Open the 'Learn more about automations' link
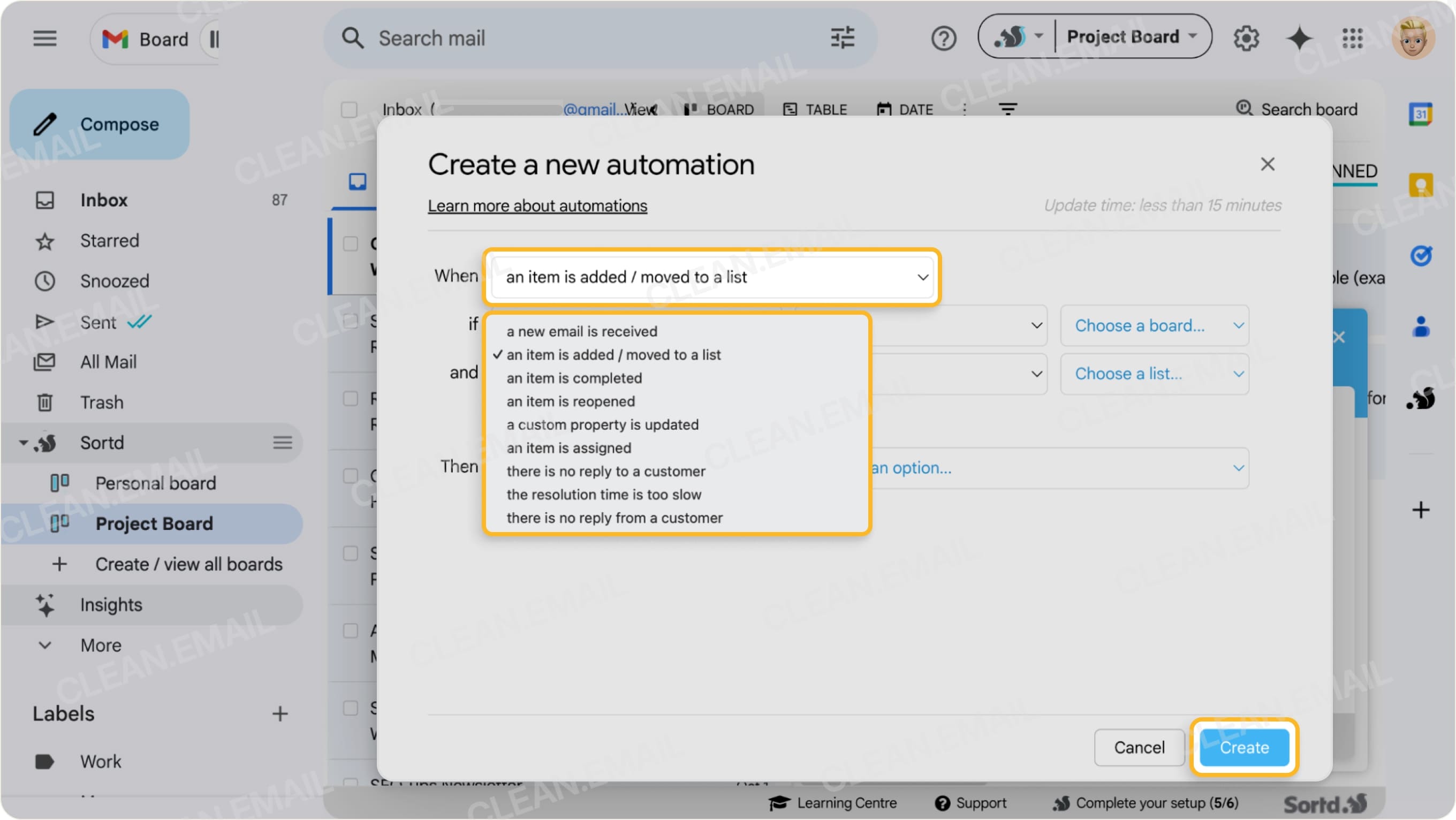Image resolution: width=1456 pixels, height=820 pixels. 537,206
